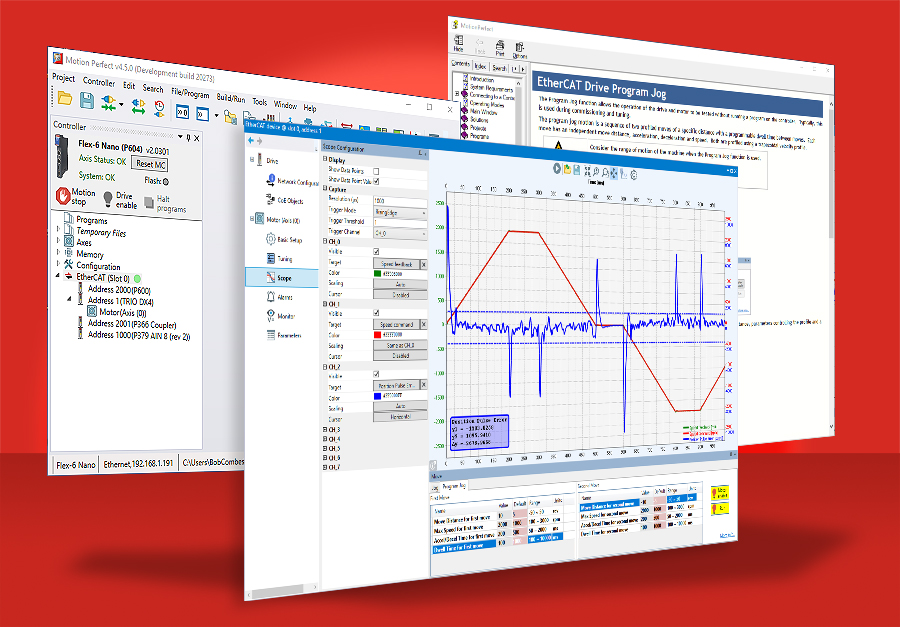
Task: Click the CH_0 Target Speed feedback button
Action: [396, 264]
